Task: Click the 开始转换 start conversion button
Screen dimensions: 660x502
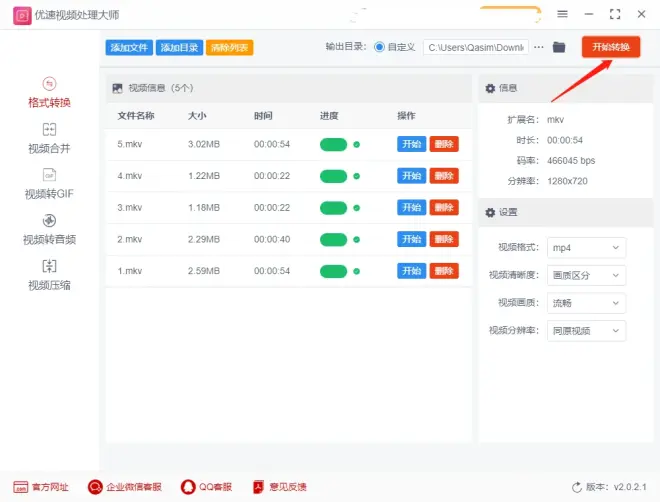Action: pyautogui.click(x=611, y=47)
